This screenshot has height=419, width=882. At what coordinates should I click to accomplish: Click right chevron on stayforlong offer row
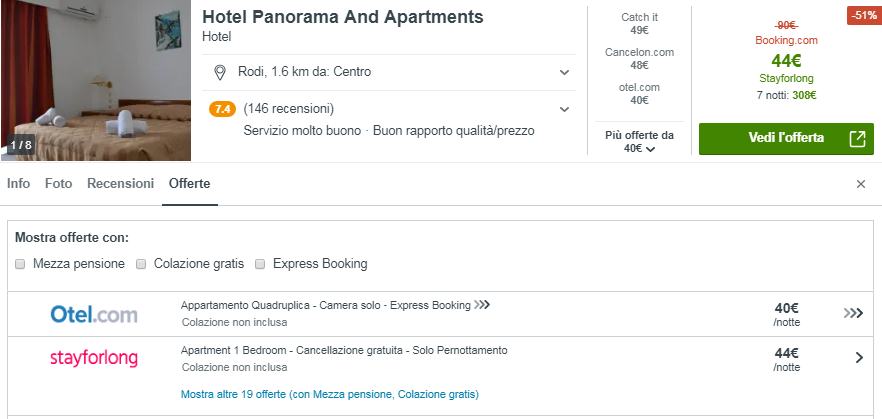click(x=859, y=357)
